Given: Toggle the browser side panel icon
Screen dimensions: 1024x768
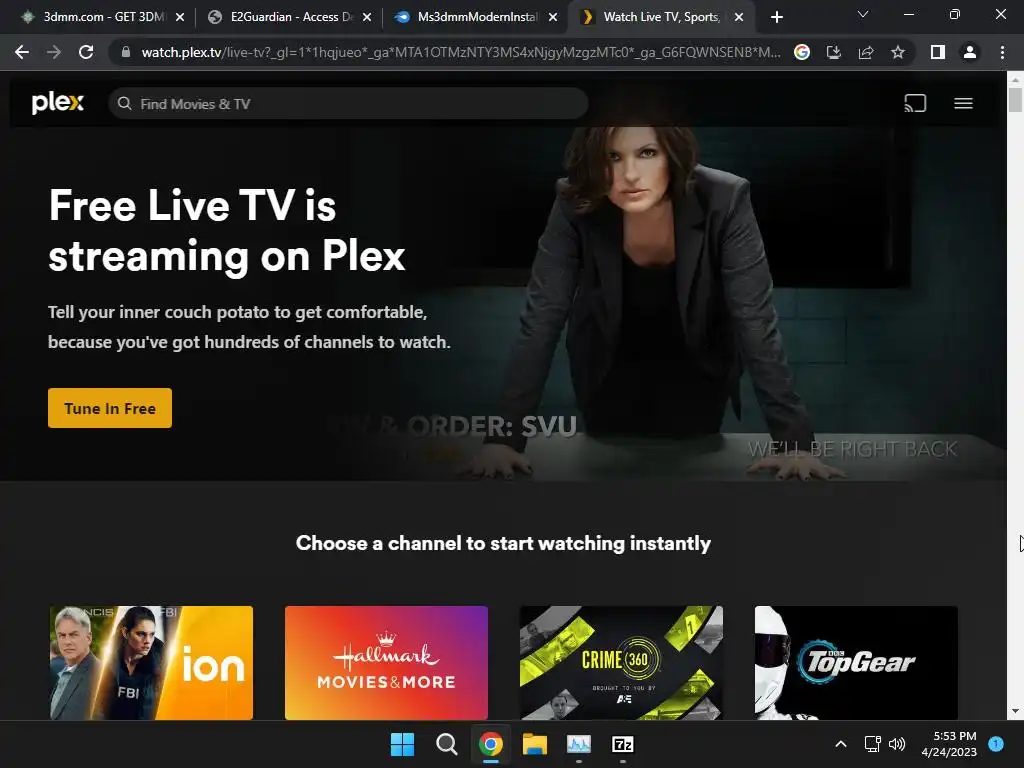Looking at the screenshot, I should (938, 52).
